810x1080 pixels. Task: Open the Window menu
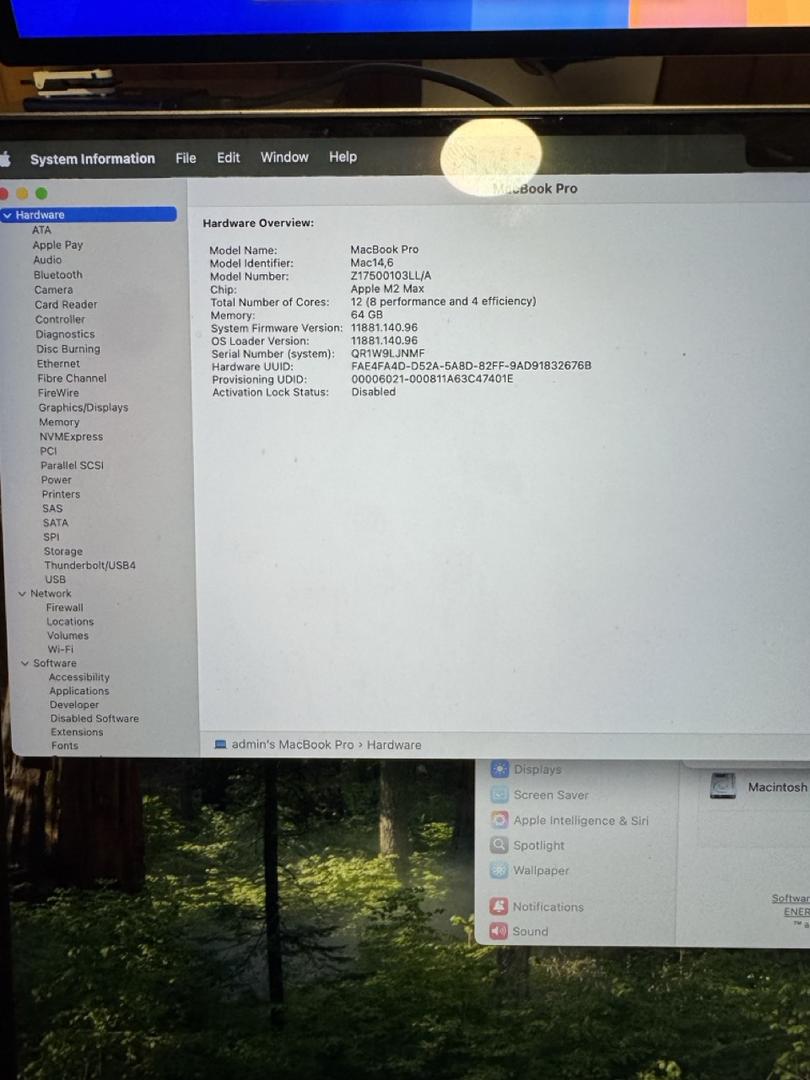tap(284, 157)
